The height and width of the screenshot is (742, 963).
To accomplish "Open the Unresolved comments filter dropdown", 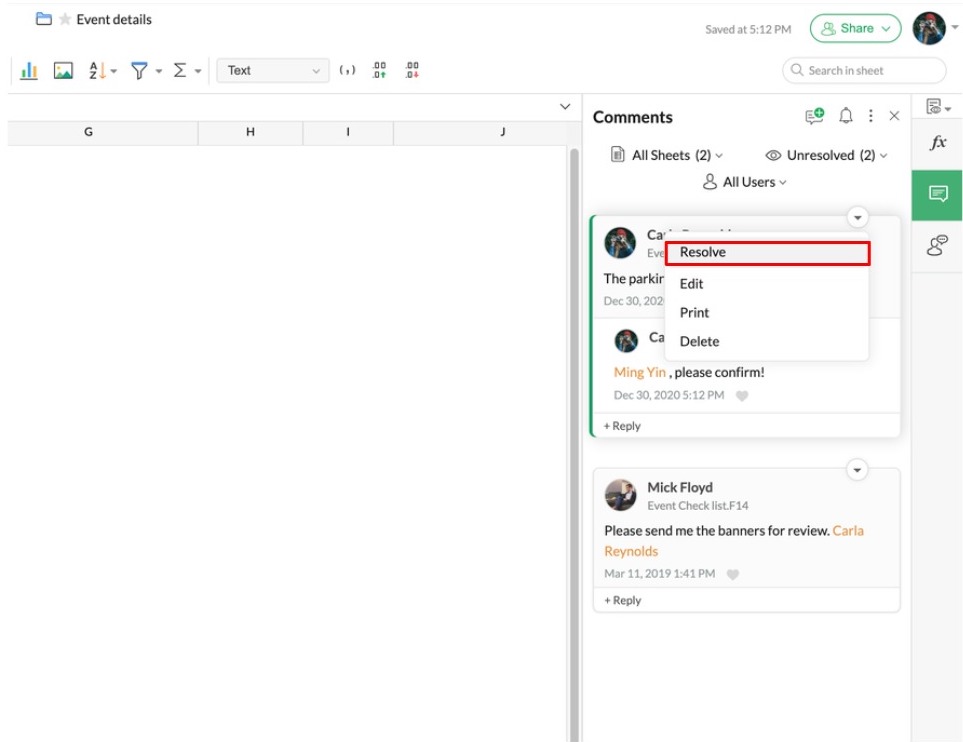I will [826, 156].
